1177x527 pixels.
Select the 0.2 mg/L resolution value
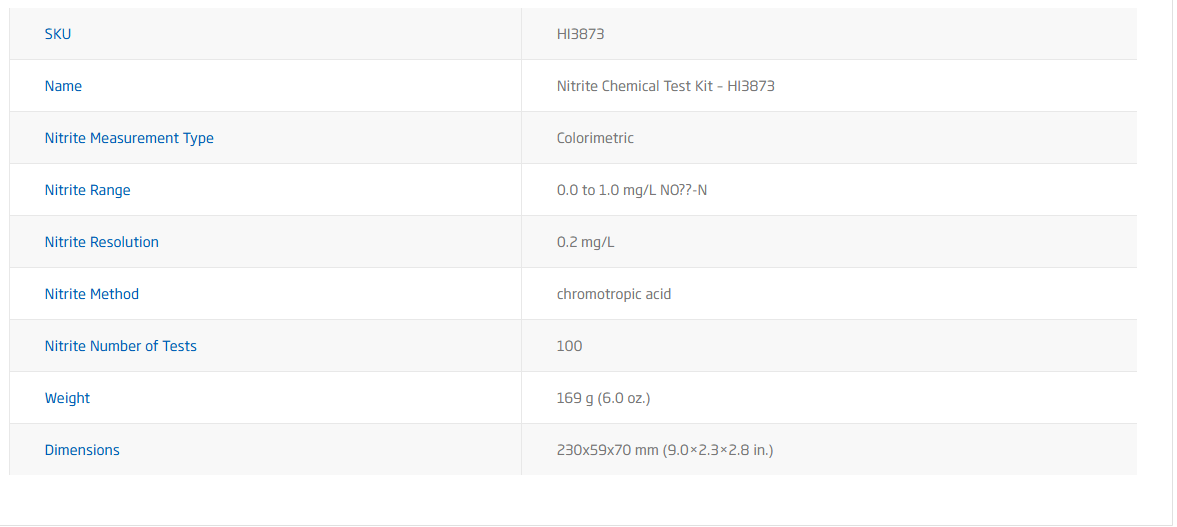583,242
